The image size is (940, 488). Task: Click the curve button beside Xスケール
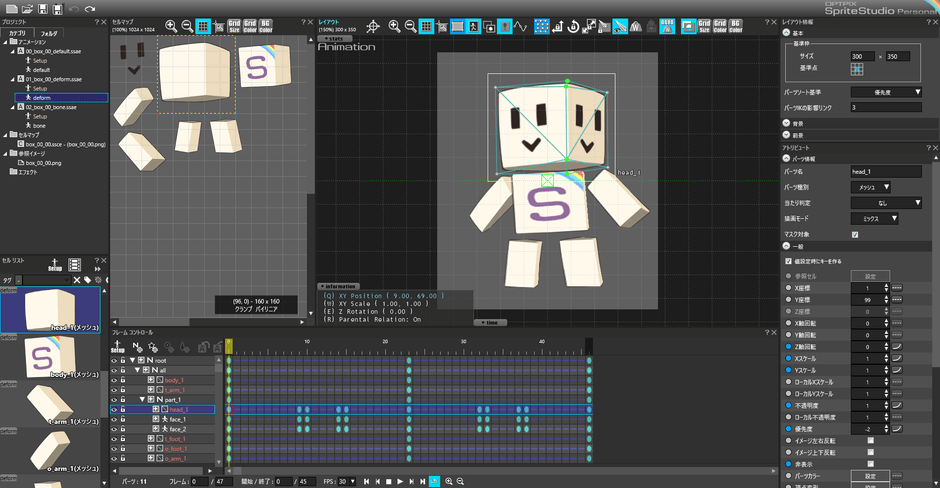click(897, 357)
